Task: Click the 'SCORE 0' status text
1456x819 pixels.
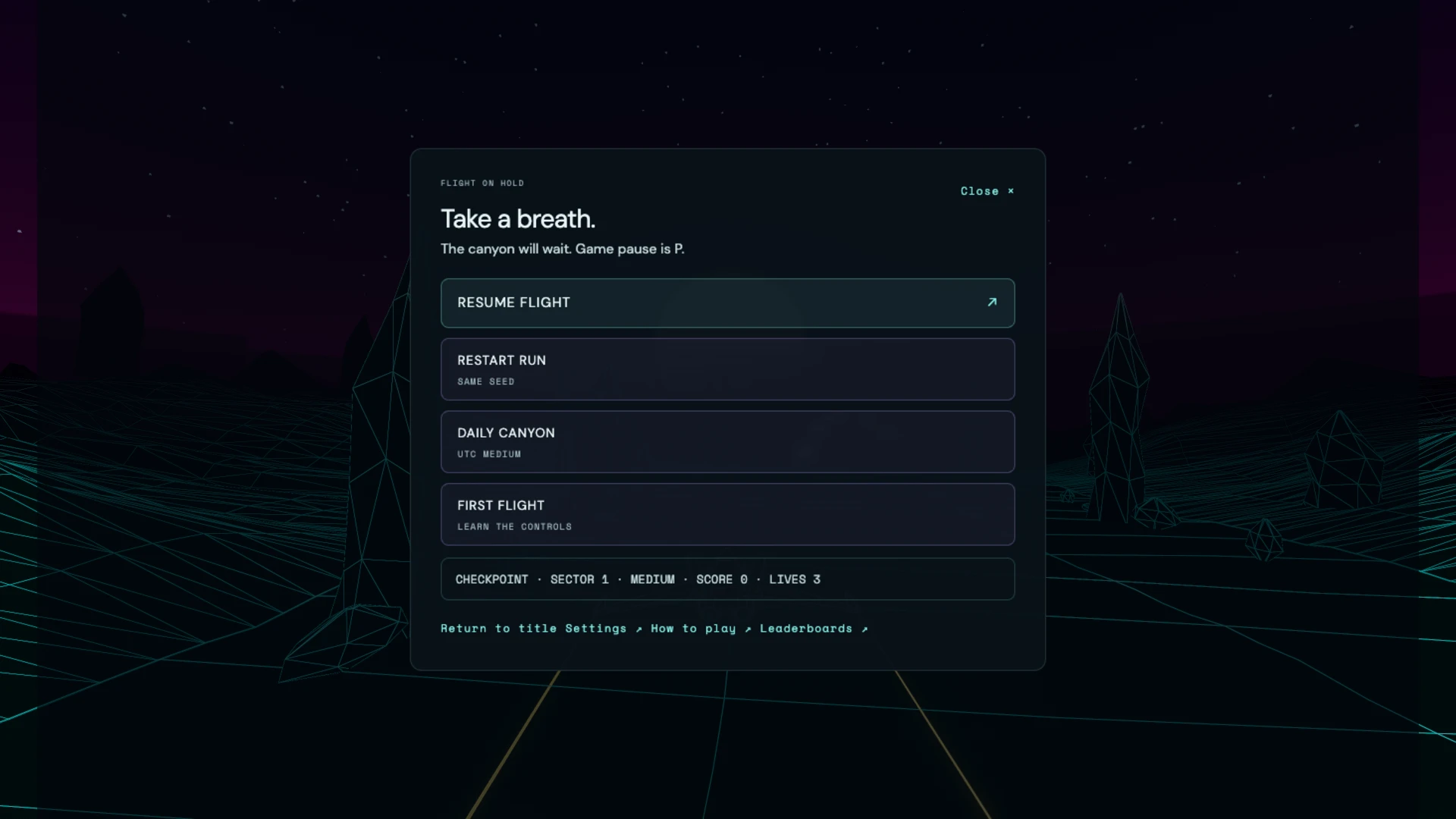Action: tap(722, 579)
